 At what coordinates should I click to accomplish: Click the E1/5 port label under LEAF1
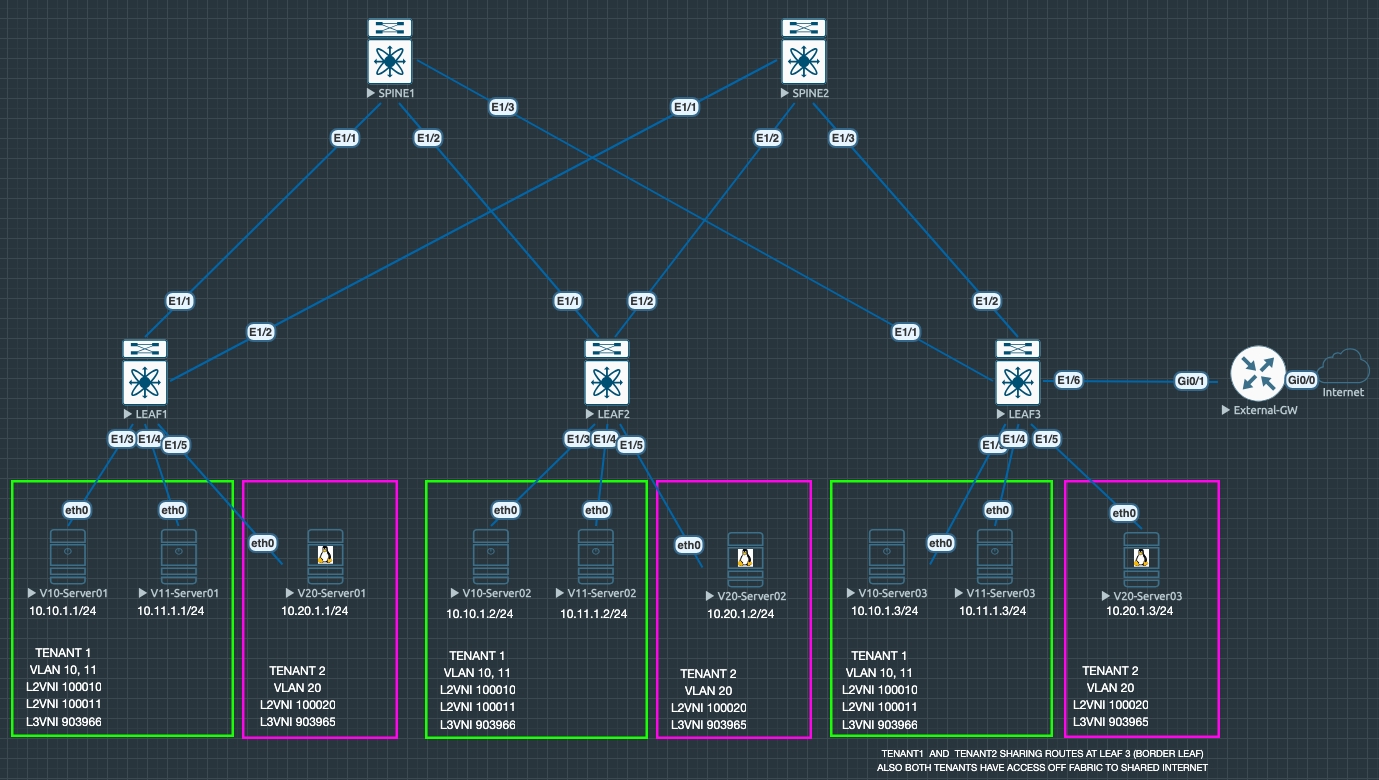pos(175,445)
